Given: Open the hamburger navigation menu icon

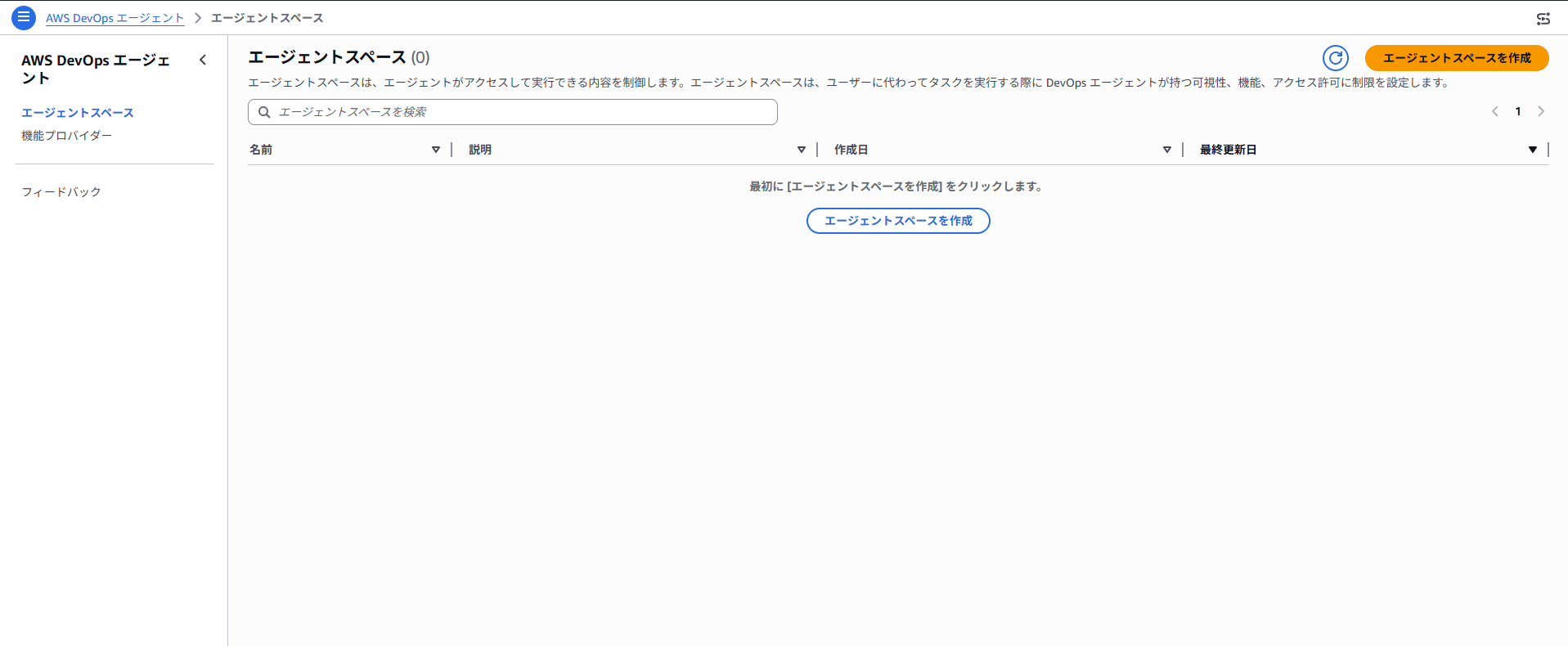Looking at the screenshot, I should coord(24,17).
